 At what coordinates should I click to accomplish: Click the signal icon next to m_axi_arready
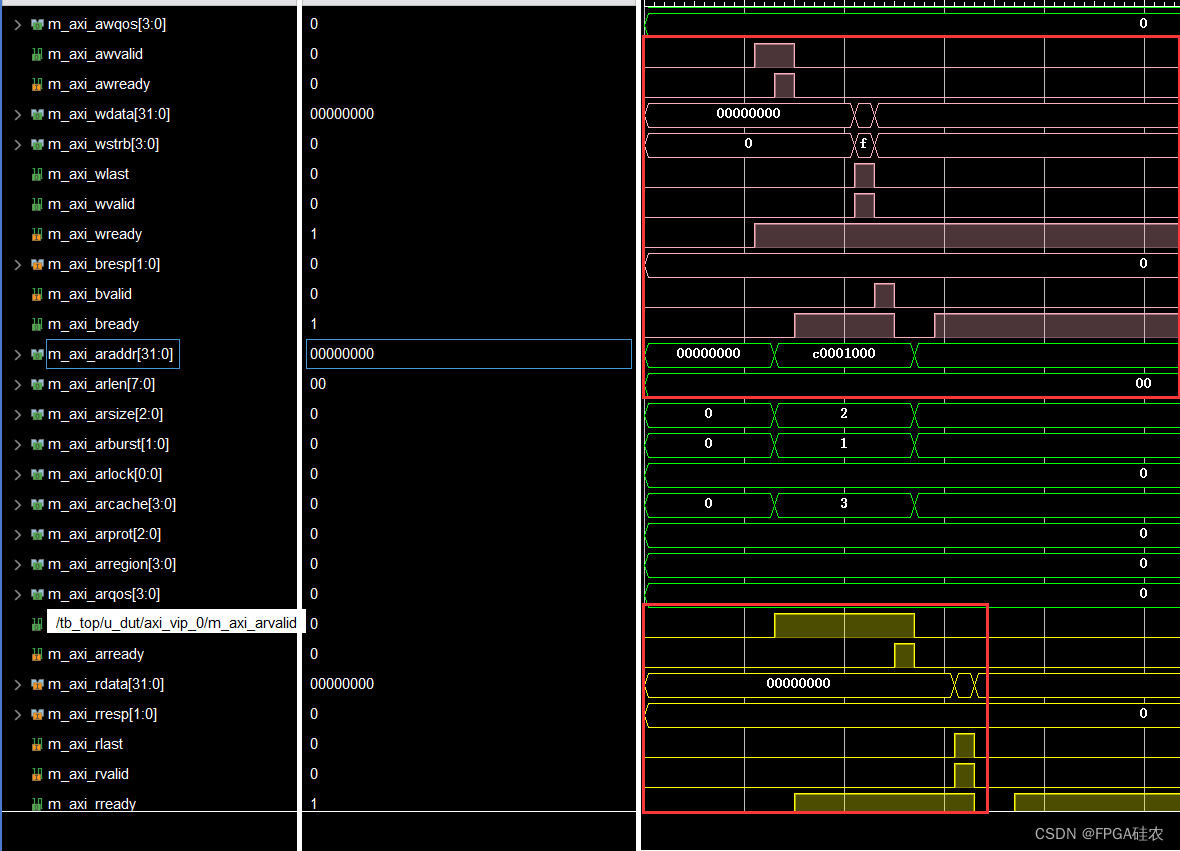point(37,654)
